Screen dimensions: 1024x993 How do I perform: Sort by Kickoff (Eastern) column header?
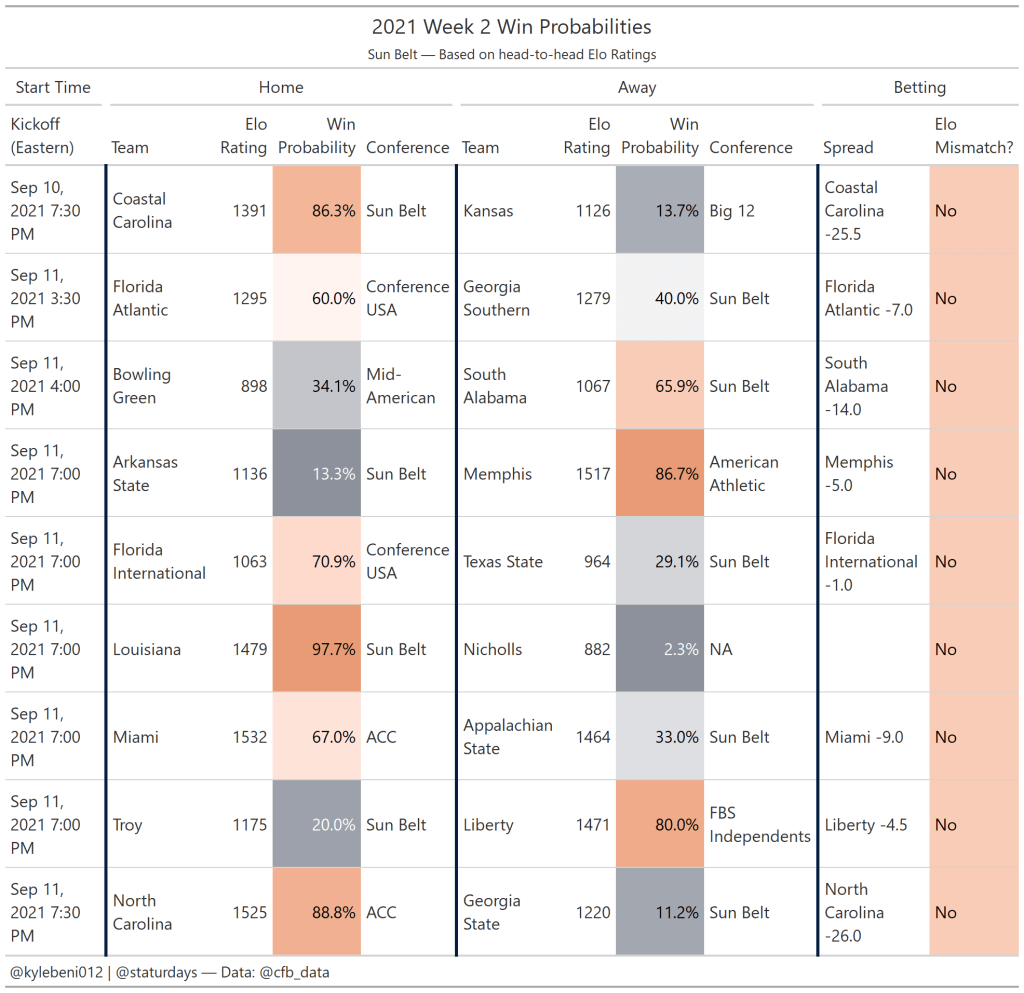click(x=42, y=136)
